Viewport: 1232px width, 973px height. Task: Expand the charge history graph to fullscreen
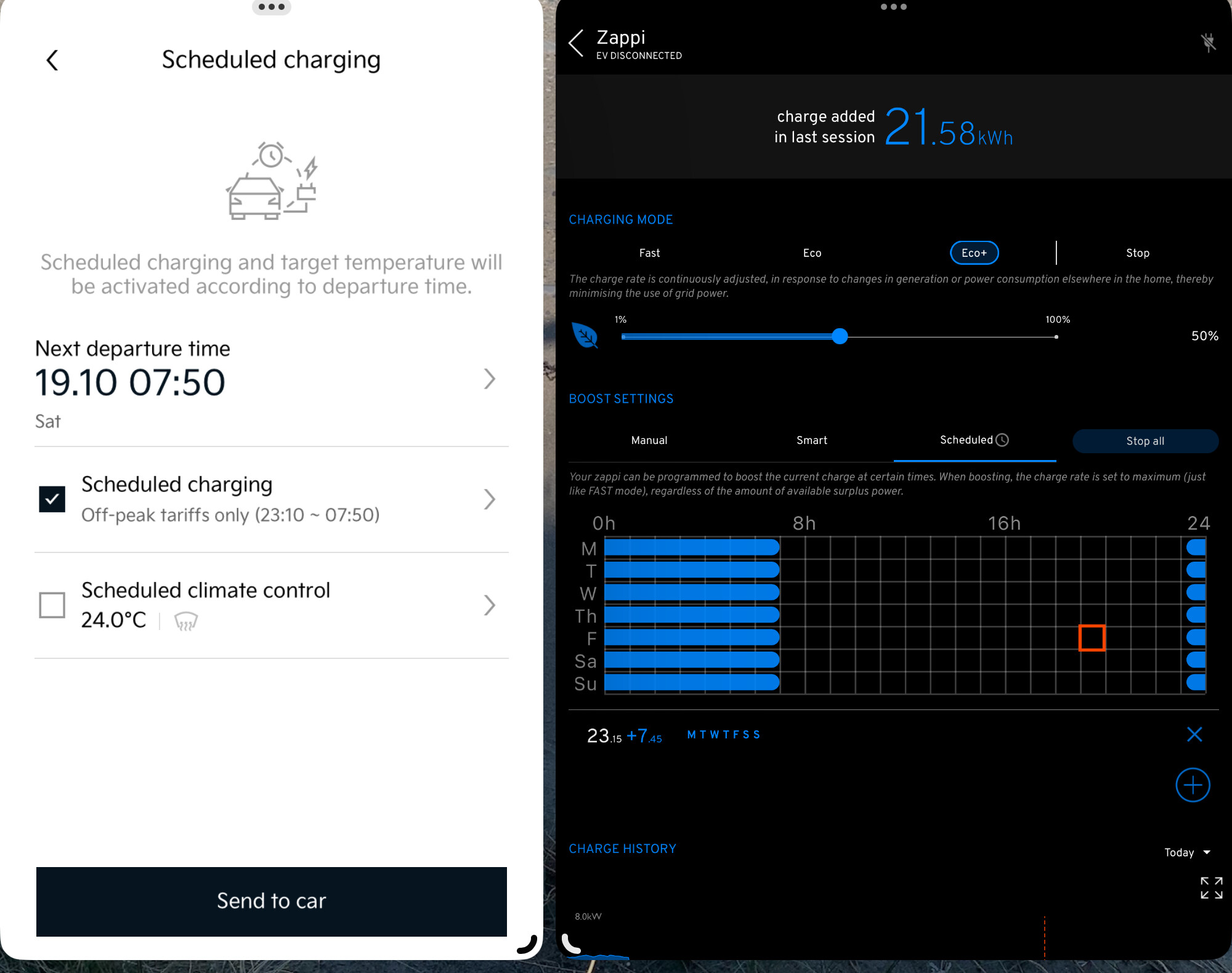coord(1211,887)
